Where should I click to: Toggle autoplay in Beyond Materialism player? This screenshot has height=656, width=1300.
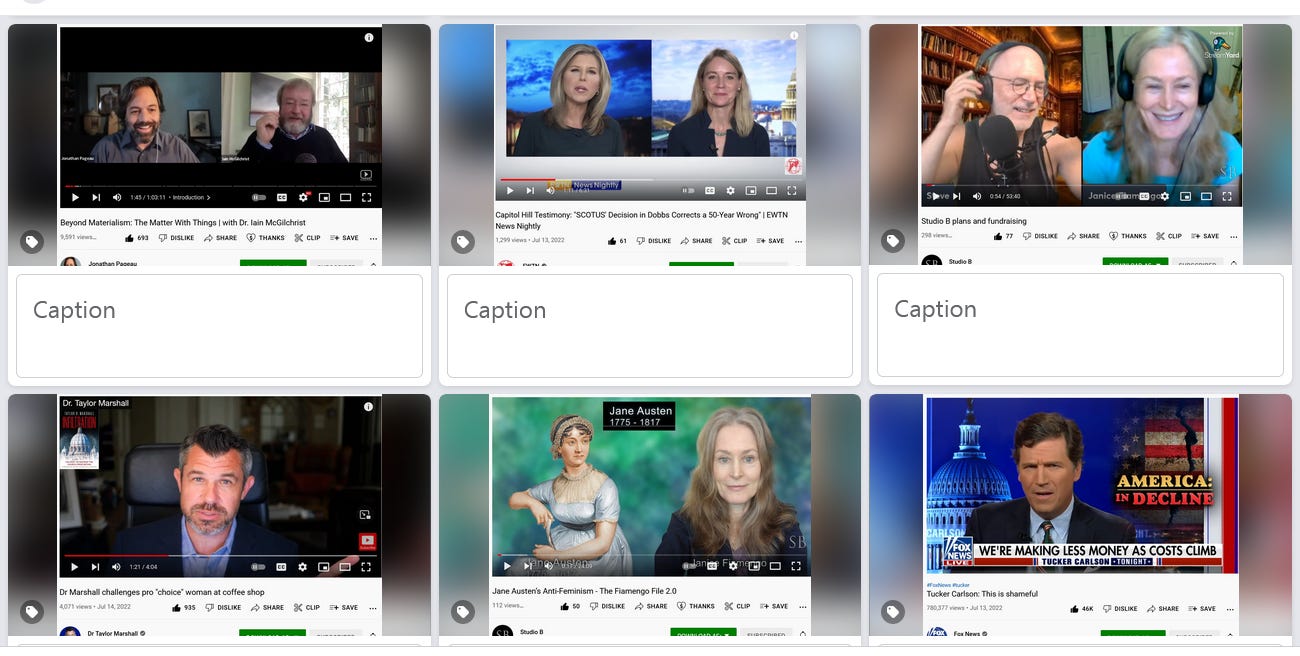click(x=259, y=197)
